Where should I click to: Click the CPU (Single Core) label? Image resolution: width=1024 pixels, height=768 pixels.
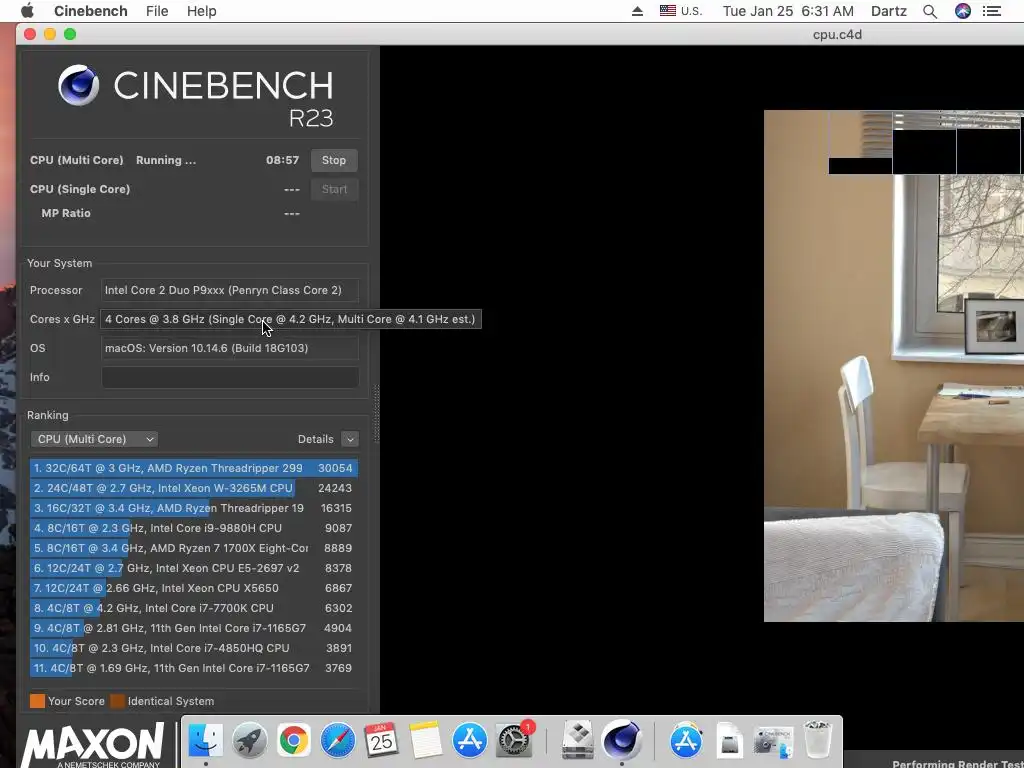tap(80, 189)
